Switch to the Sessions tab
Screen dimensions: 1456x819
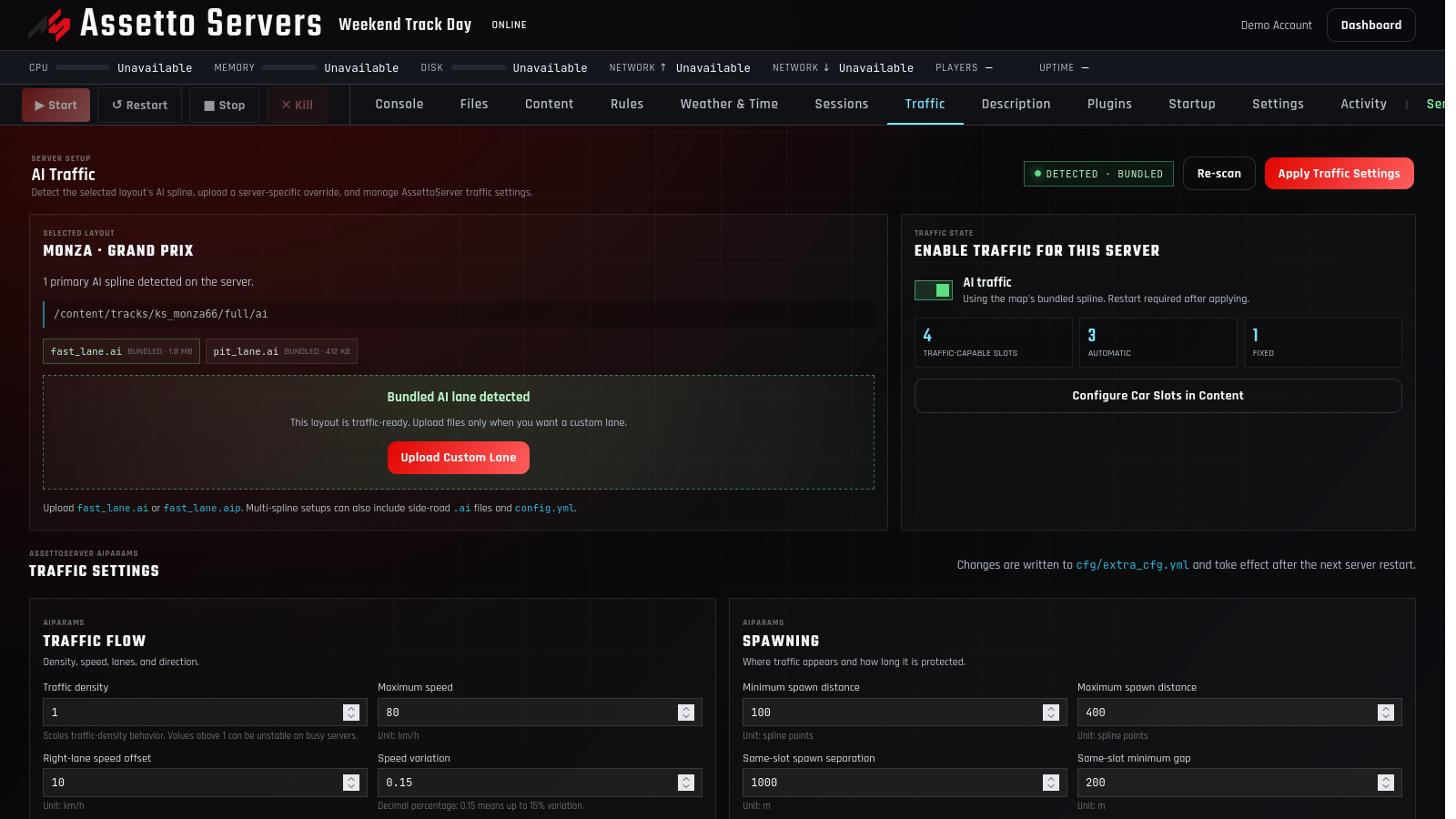842,105
